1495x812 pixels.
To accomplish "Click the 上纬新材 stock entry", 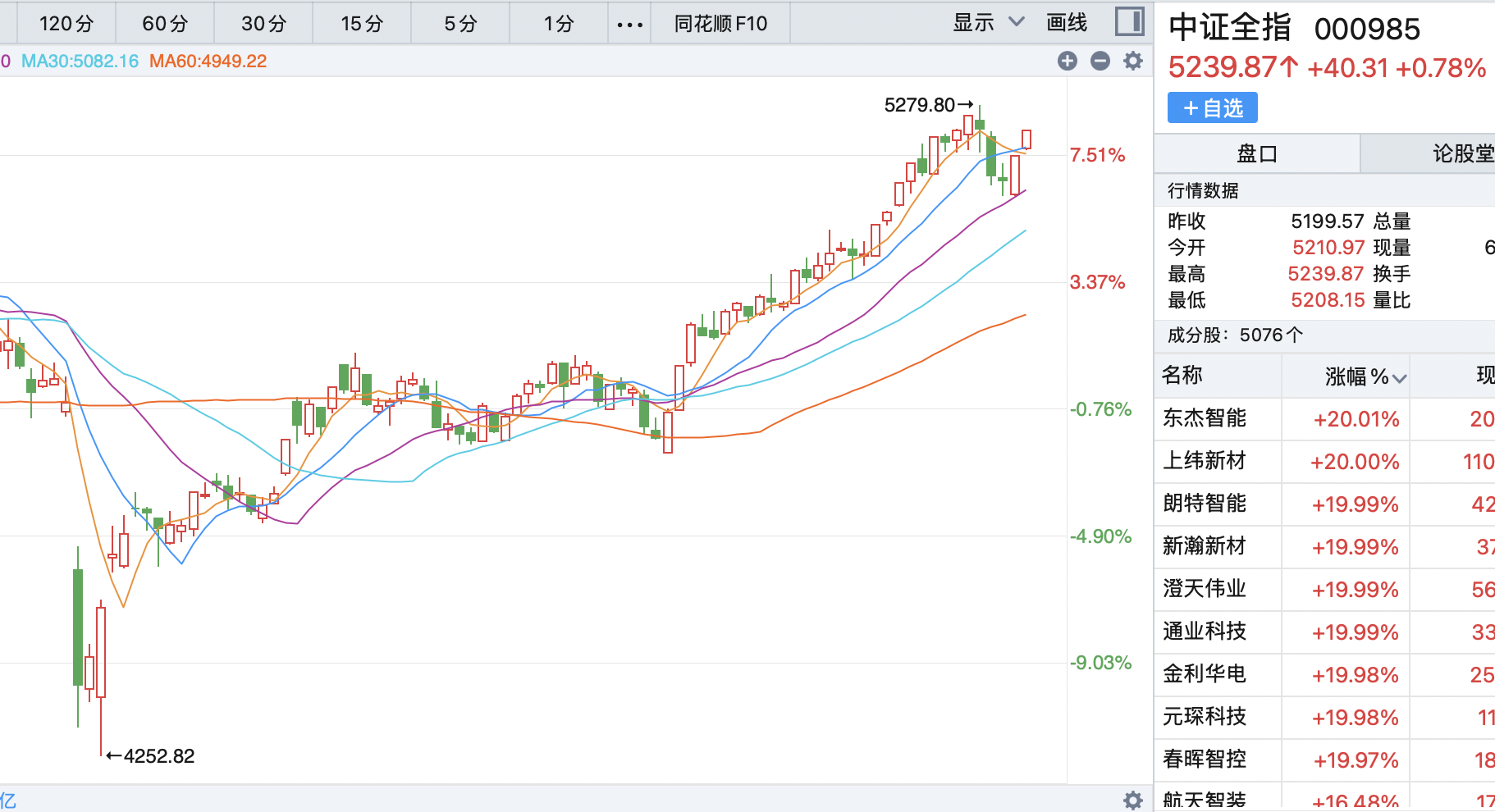I will pyautogui.click(x=1204, y=461).
